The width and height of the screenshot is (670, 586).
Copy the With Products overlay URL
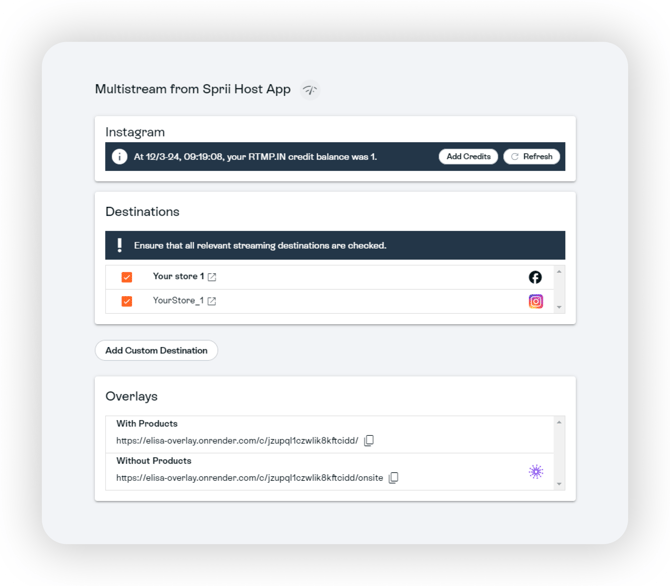coord(369,441)
